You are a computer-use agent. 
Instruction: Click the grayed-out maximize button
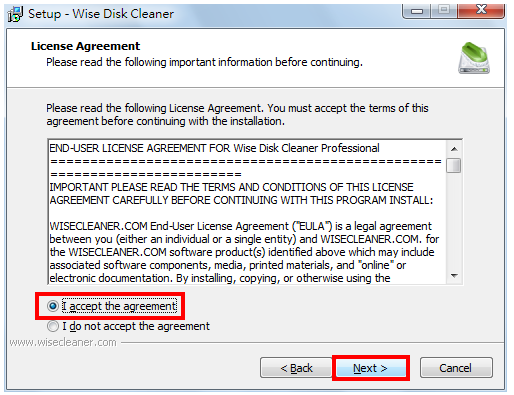click(444, 11)
